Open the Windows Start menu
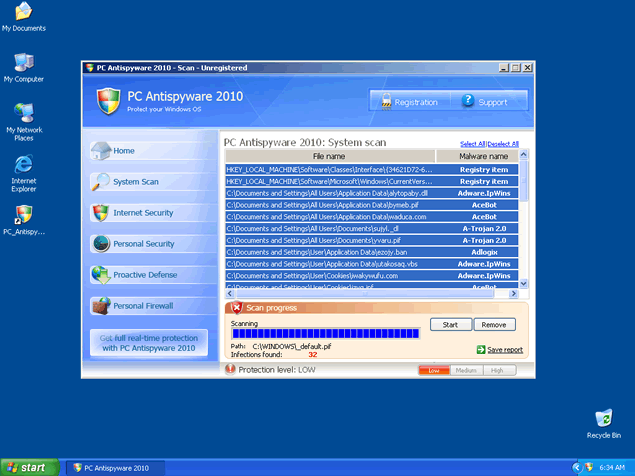Screen dimensions: 635x476 27,467
